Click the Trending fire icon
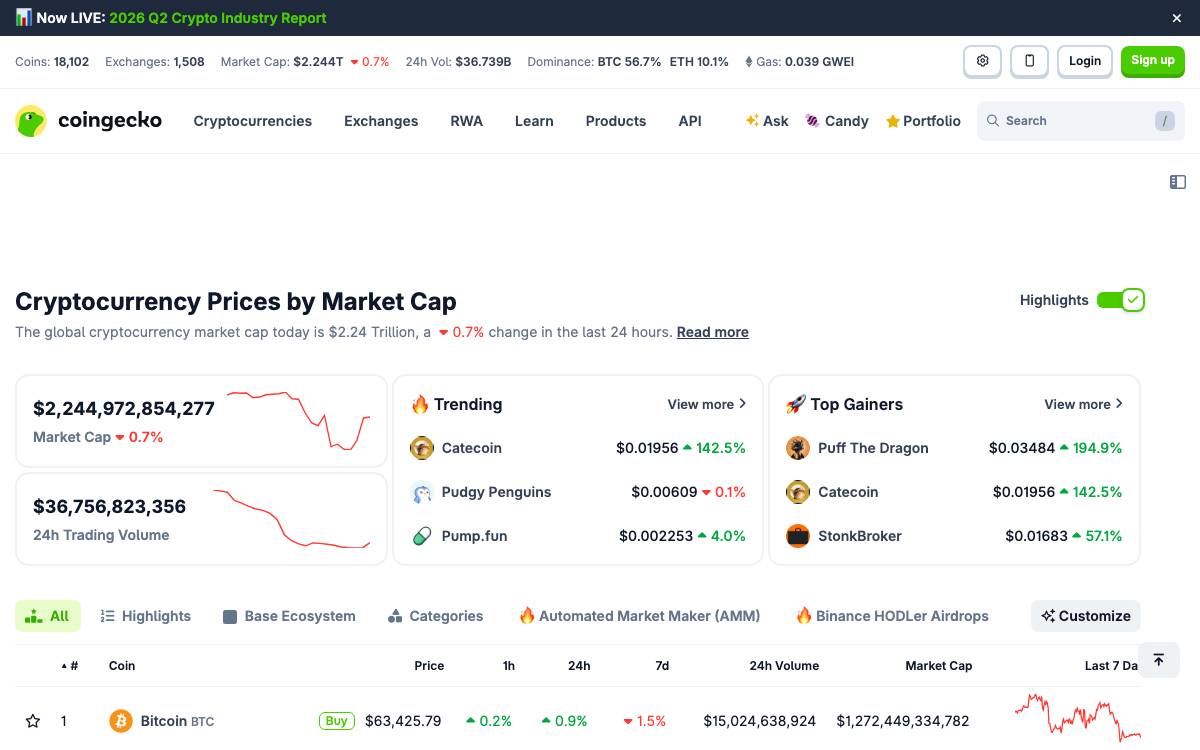Screen dimensions: 1200x750 click(x=420, y=404)
